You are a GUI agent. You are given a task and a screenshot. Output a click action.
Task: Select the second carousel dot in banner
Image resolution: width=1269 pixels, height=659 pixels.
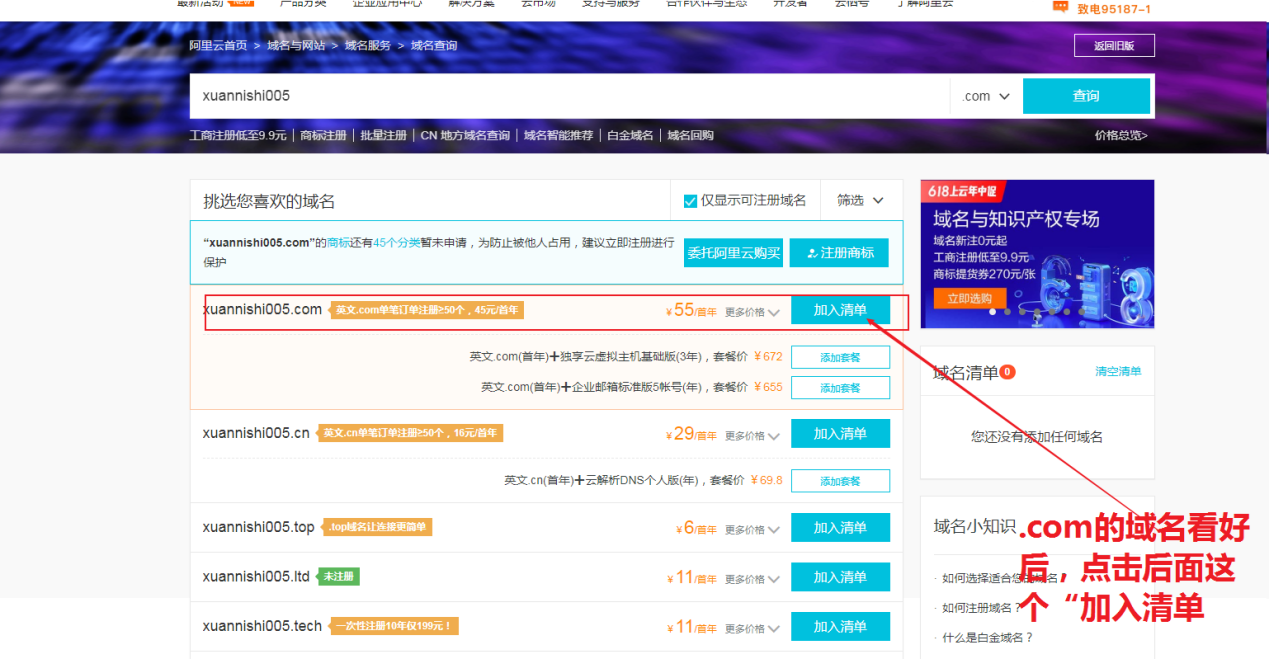(x=1007, y=311)
